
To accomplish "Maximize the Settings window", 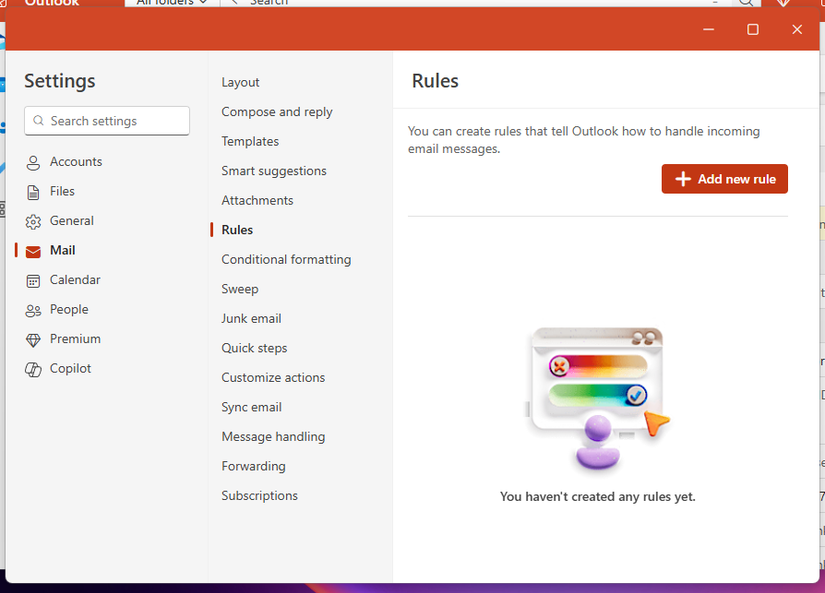I will (753, 29).
